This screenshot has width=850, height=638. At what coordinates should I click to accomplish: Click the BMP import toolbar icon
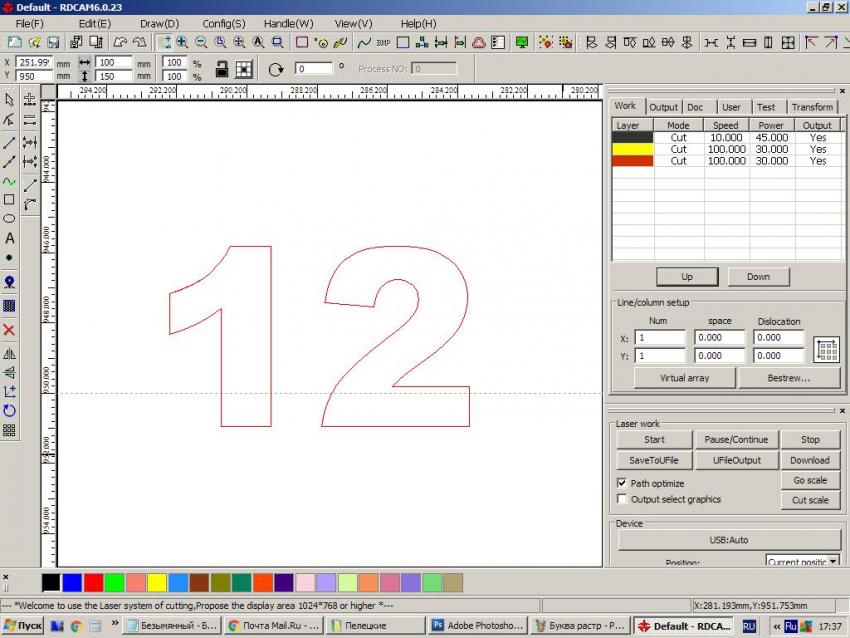(383, 43)
